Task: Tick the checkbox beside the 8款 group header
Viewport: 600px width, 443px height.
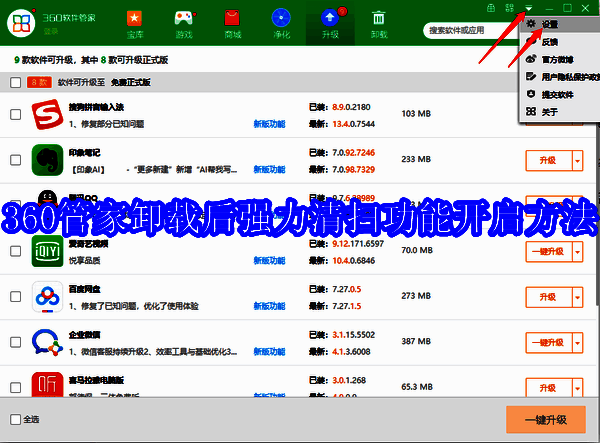Action: pyautogui.click(x=15, y=82)
